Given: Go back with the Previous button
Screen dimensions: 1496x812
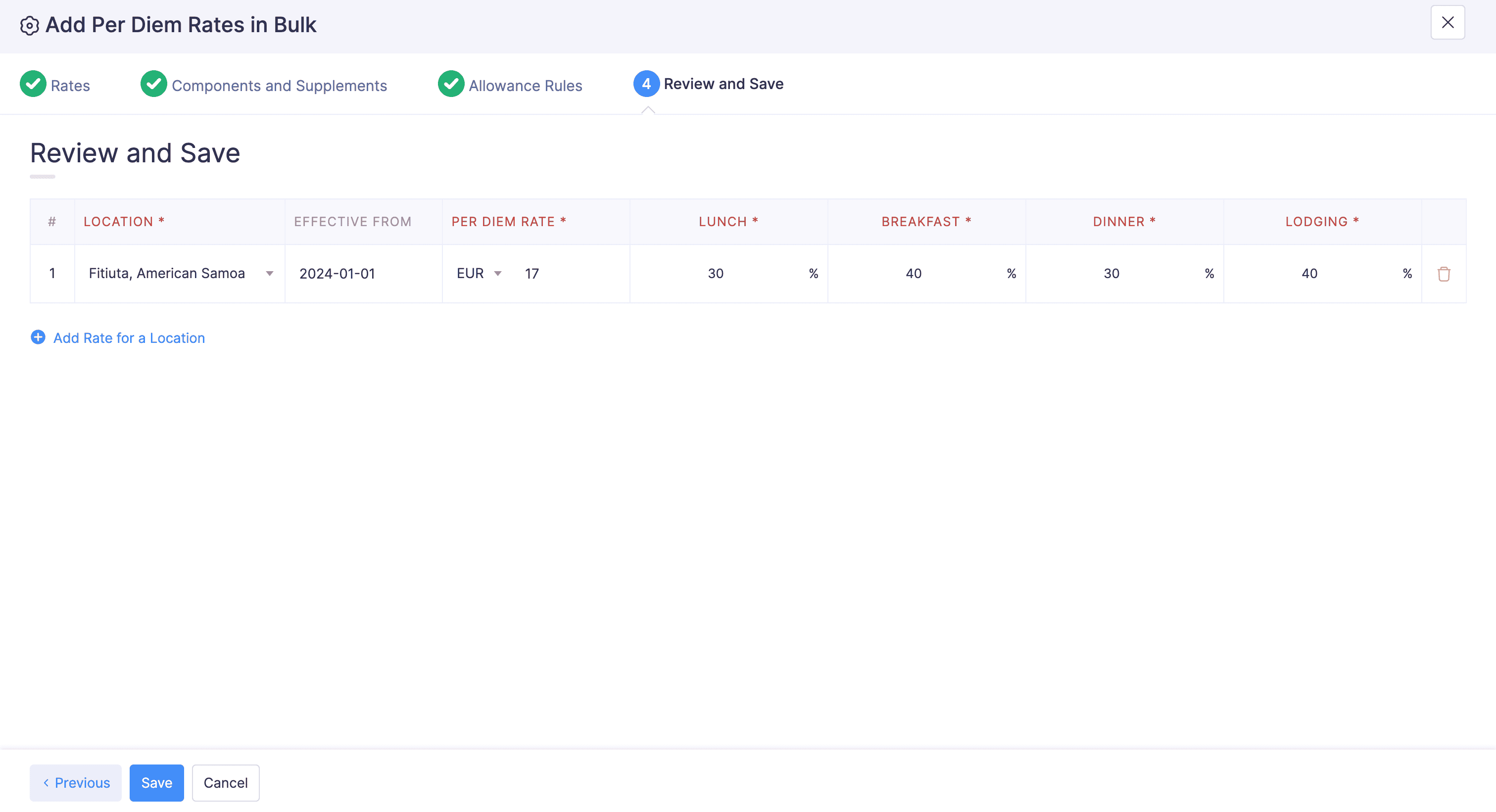Looking at the screenshot, I should [x=76, y=782].
